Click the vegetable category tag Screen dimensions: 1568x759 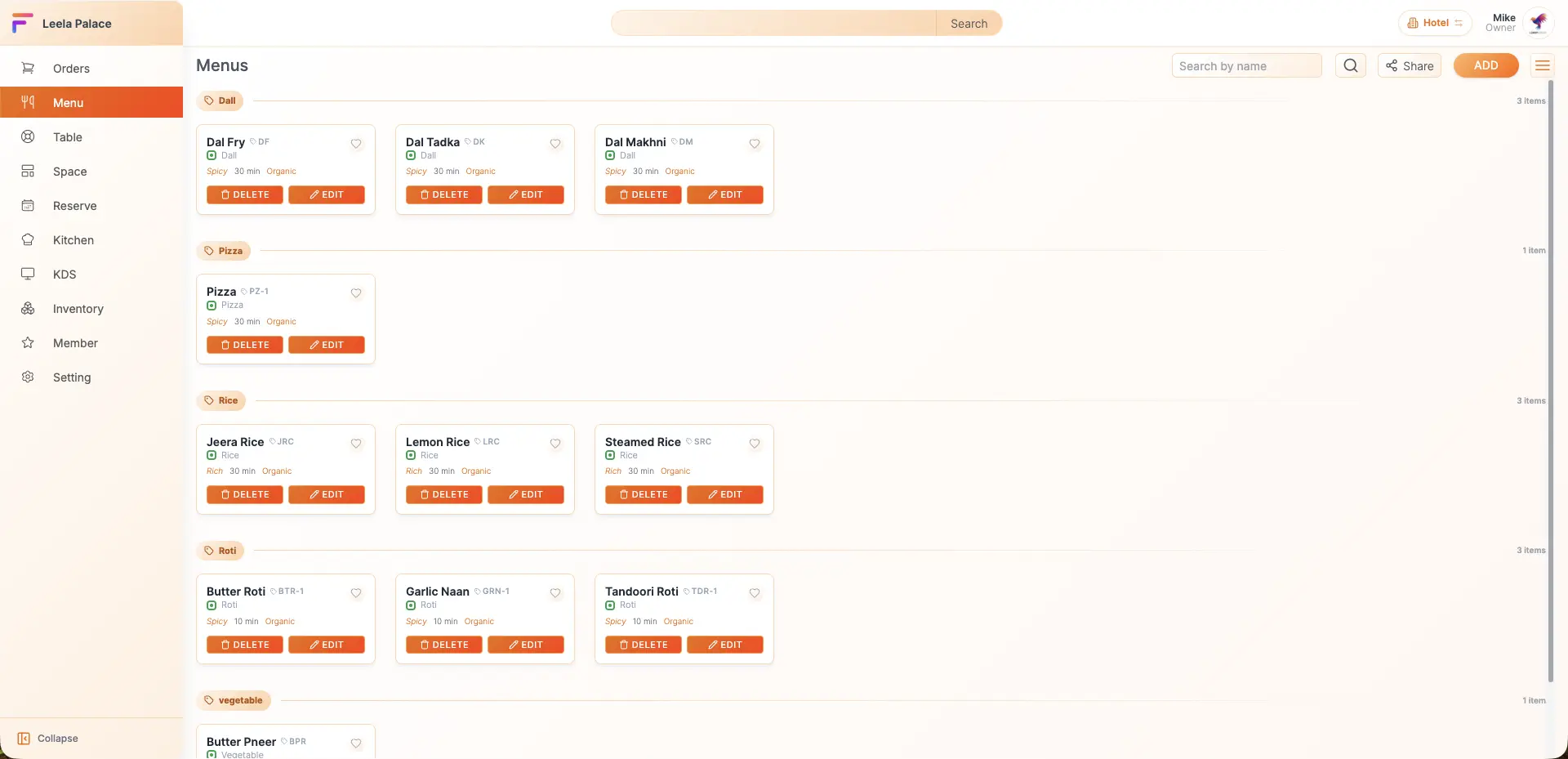(x=234, y=701)
